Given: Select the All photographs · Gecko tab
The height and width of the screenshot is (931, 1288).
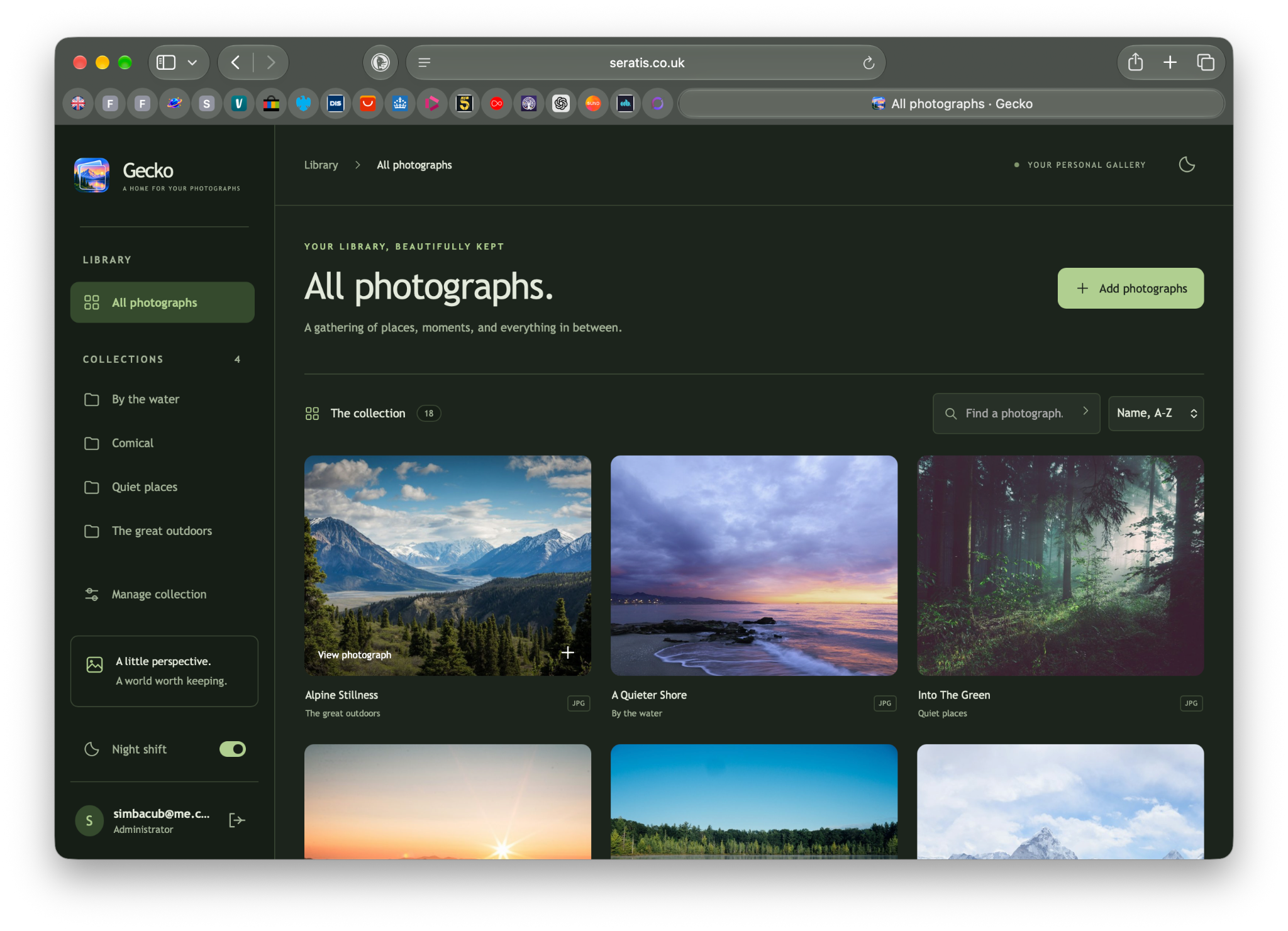Looking at the screenshot, I should [x=951, y=104].
